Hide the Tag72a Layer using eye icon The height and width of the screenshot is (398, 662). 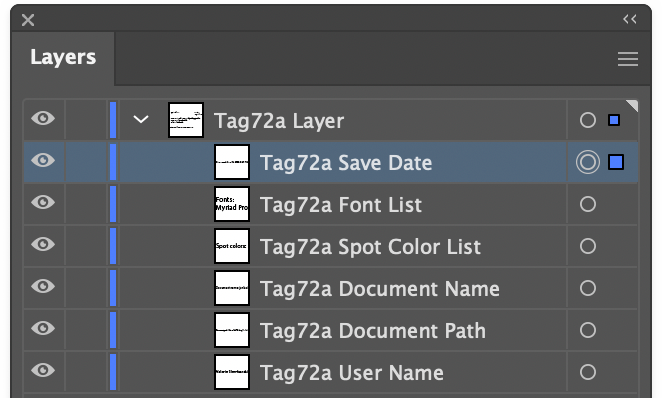click(43, 118)
